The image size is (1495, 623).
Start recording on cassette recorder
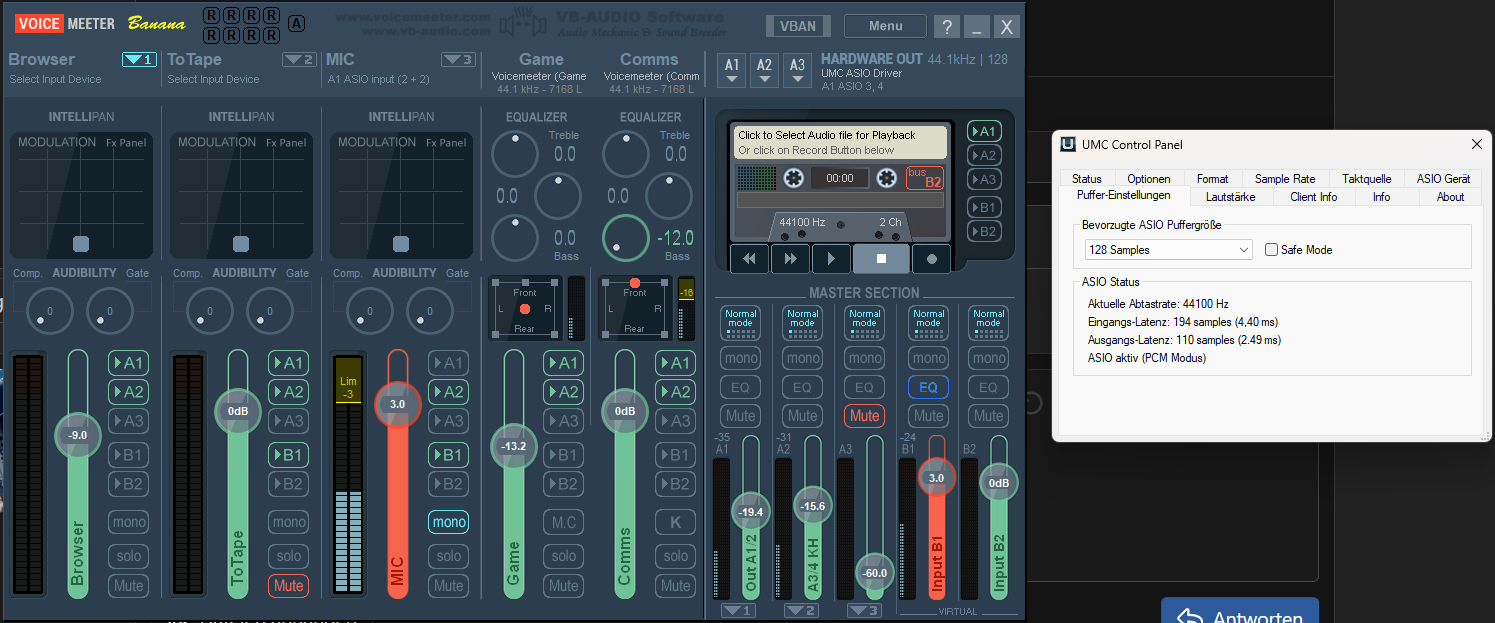pyautogui.click(x=932, y=258)
